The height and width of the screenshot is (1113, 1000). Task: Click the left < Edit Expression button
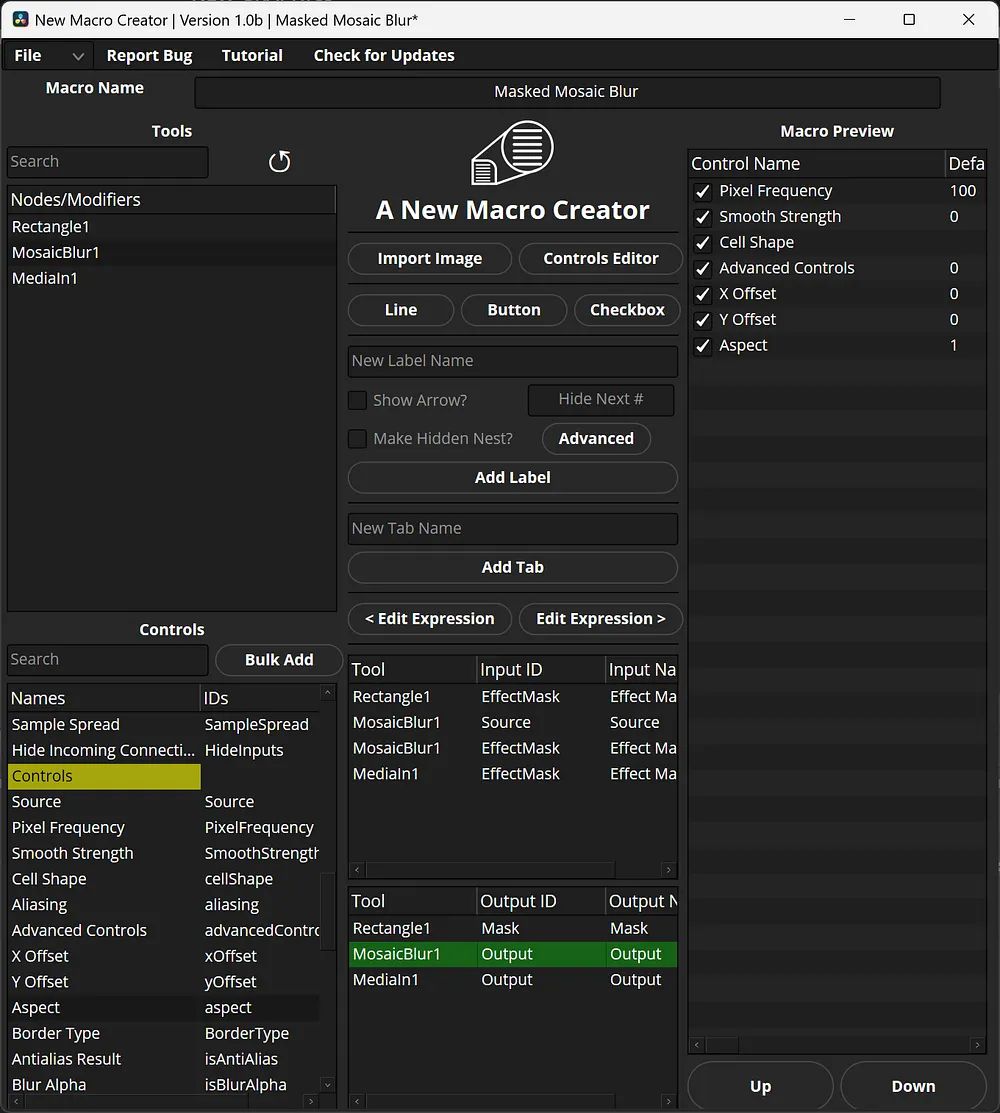click(x=429, y=619)
